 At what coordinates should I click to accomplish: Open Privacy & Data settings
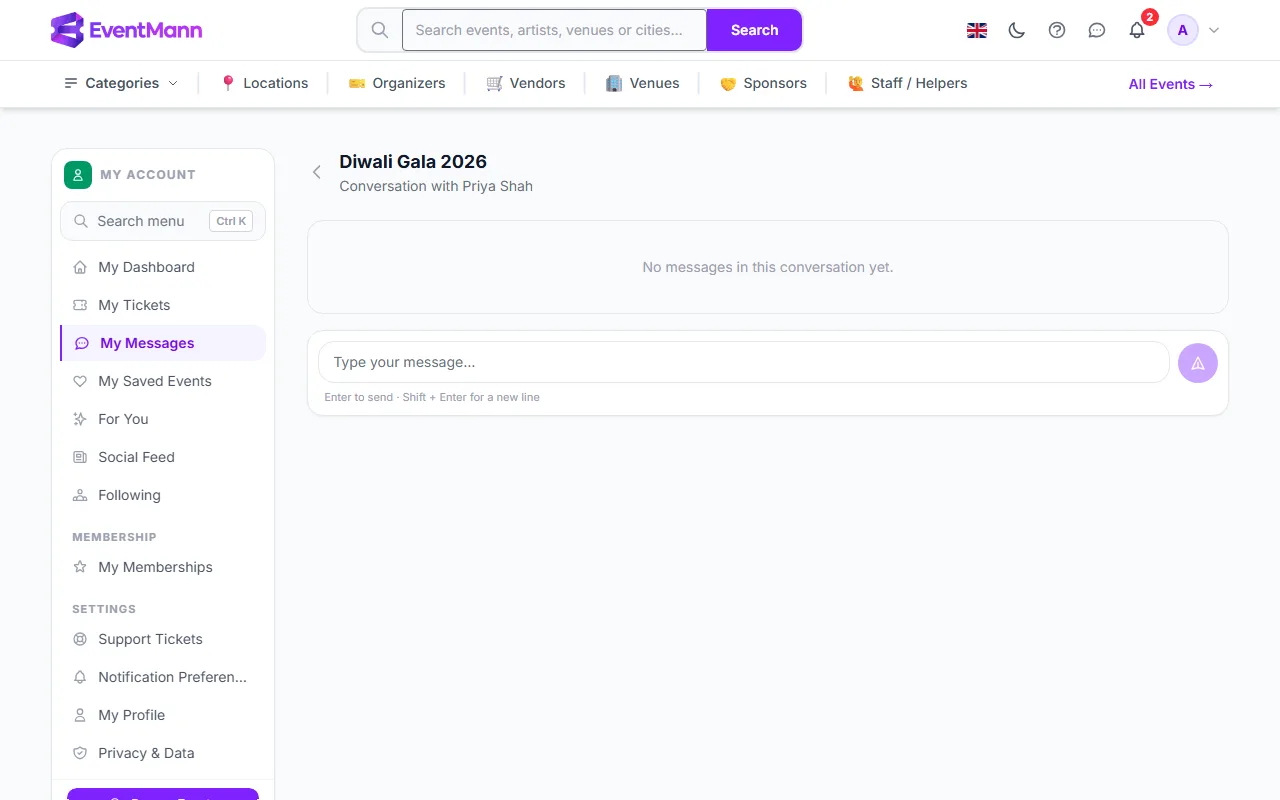pyautogui.click(x=163, y=753)
